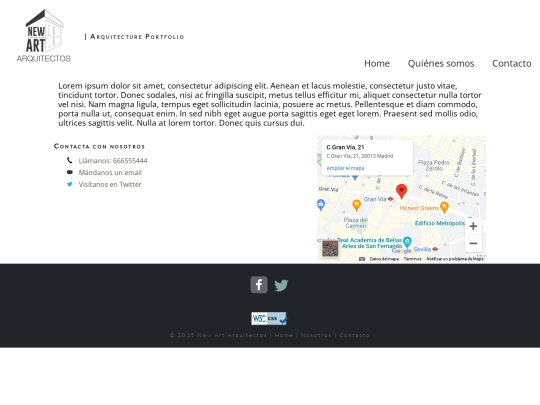The image size is (540, 405).
Task: Click the Gran Vía metro station icon
Action: point(390,199)
